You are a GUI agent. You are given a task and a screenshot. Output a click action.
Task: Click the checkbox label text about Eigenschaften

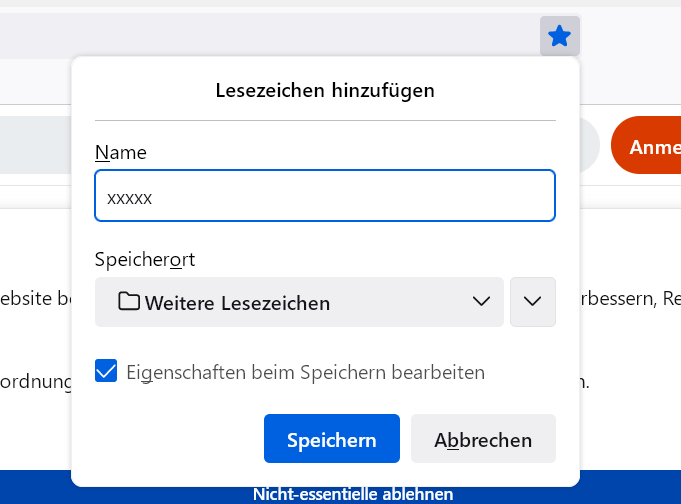pyautogui.click(x=305, y=372)
